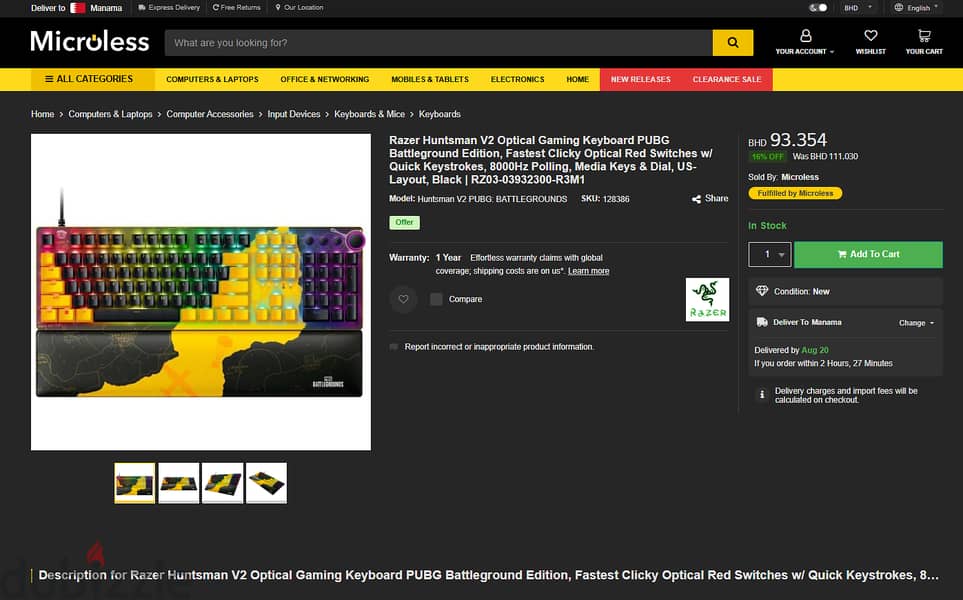Click the language globe icon
This screenshot has height=600, width=963.
[x=899, y=8]
